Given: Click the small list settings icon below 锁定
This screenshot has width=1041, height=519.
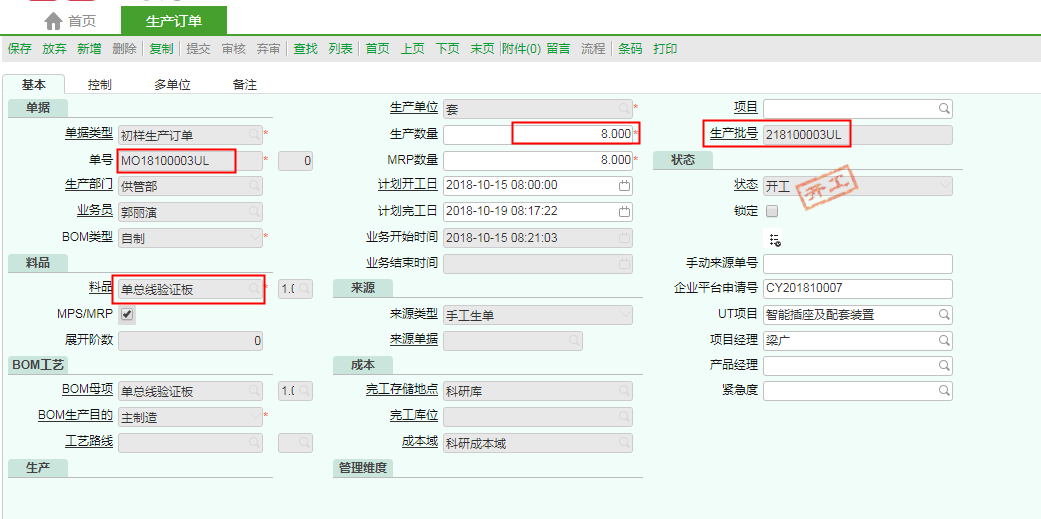Looking at the screenshot, I should point(774,239).
